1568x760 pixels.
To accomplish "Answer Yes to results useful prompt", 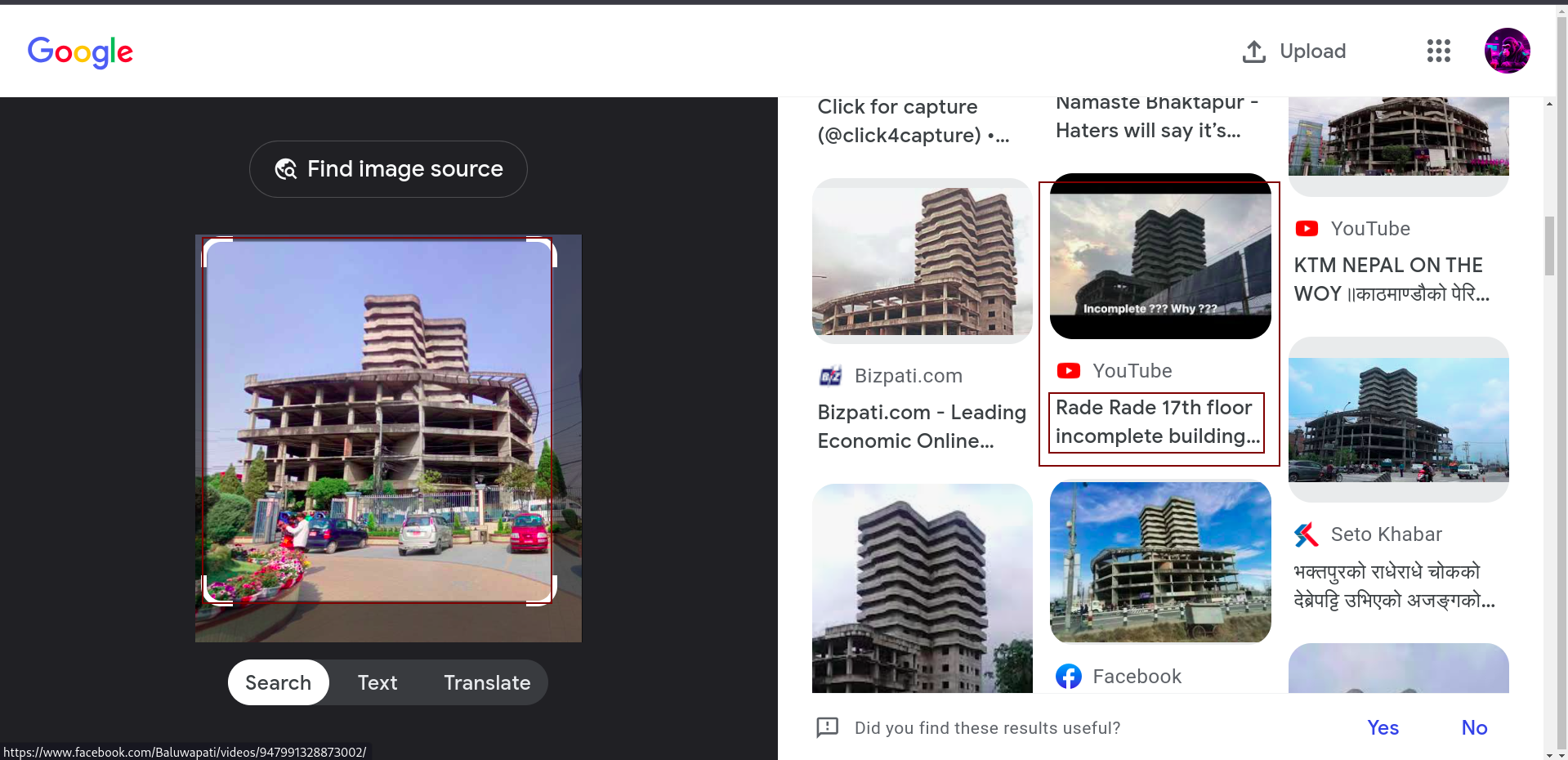I will pyautogui.click(x=1383, y=727).
